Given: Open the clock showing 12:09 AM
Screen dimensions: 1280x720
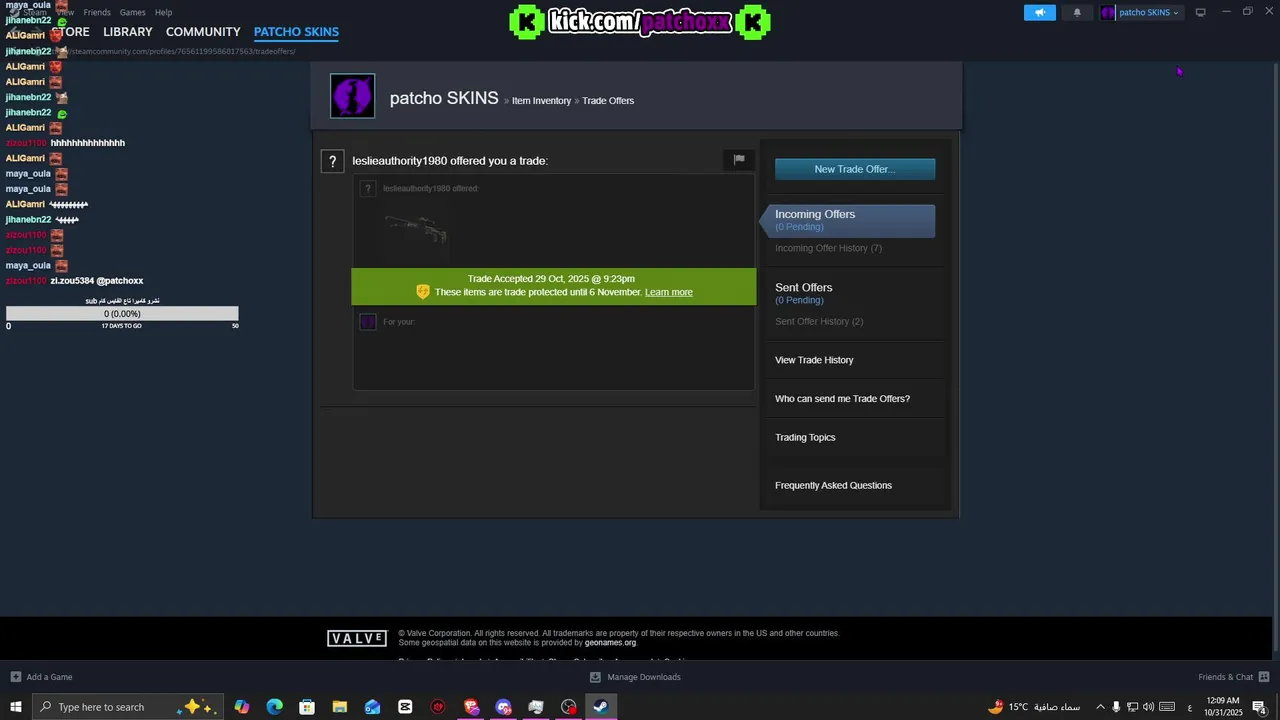Looking at the screenshot, I should click(1223, 707).
